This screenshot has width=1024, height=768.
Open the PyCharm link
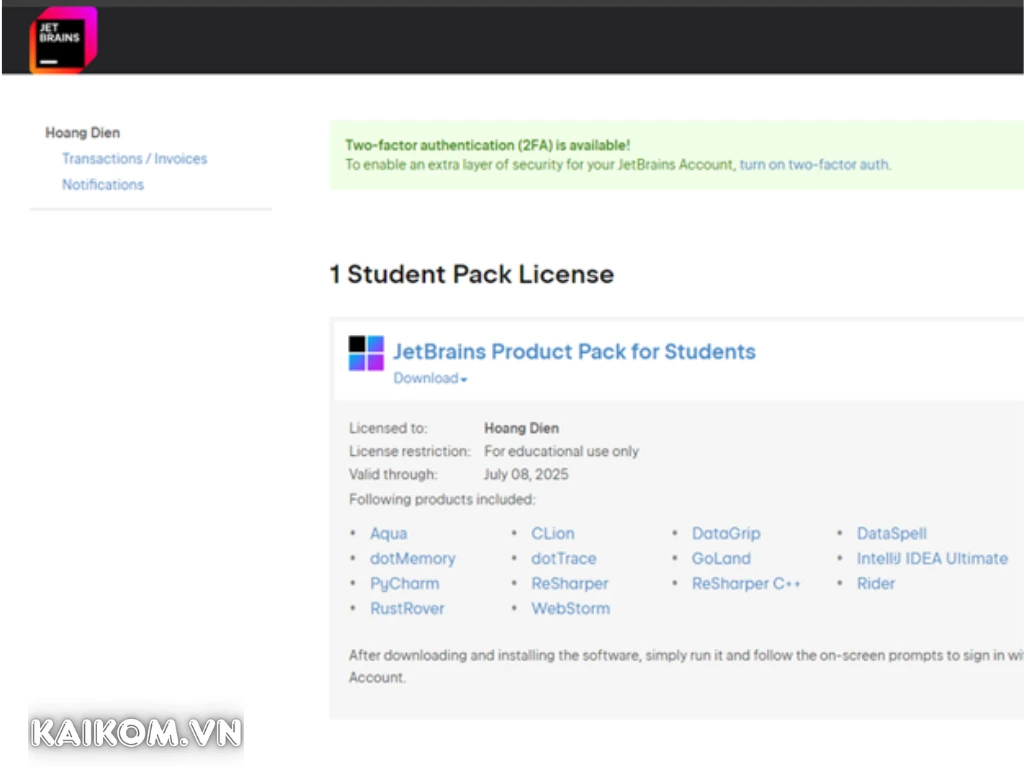(404, 584)
